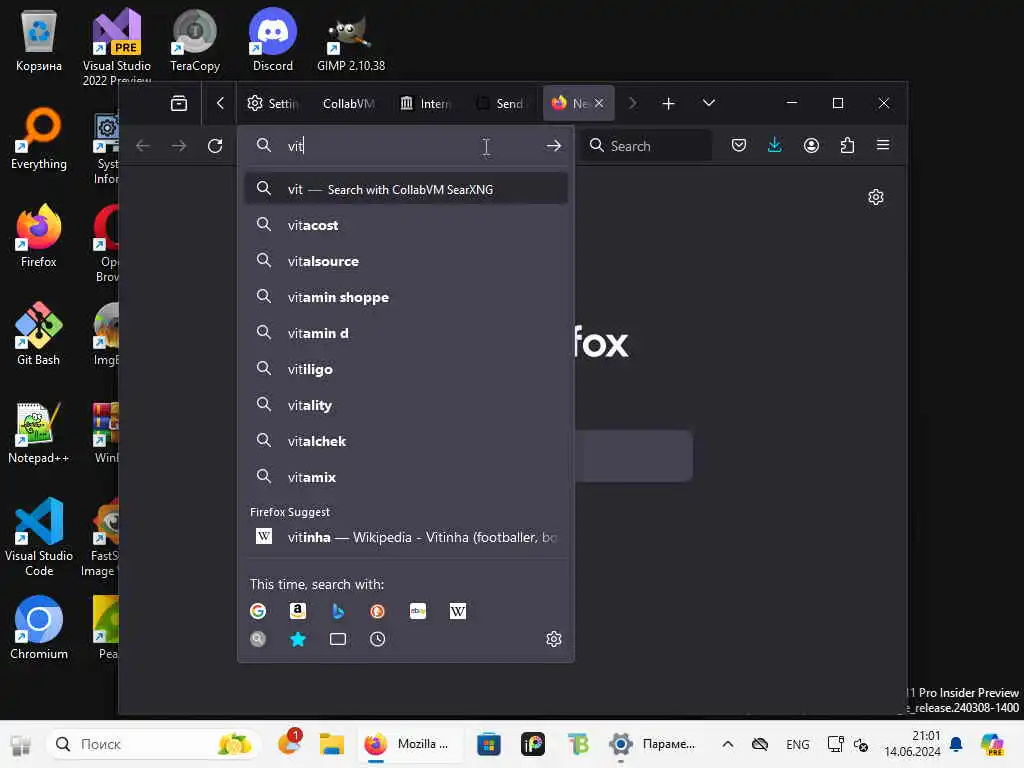Image resolution: width=1024 pixels, height=768 pixels.
Task: Switch to the Settings tab
Action: [272, 103]
